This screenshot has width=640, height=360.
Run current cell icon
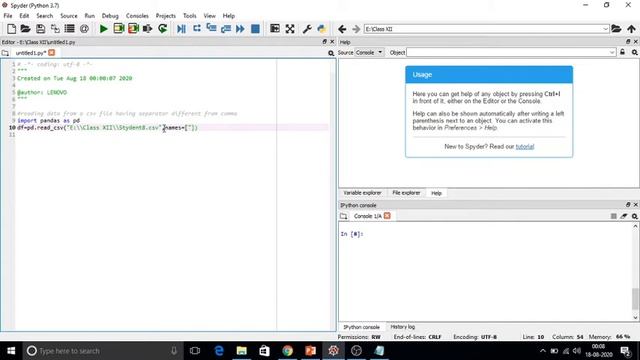(119, 29)
